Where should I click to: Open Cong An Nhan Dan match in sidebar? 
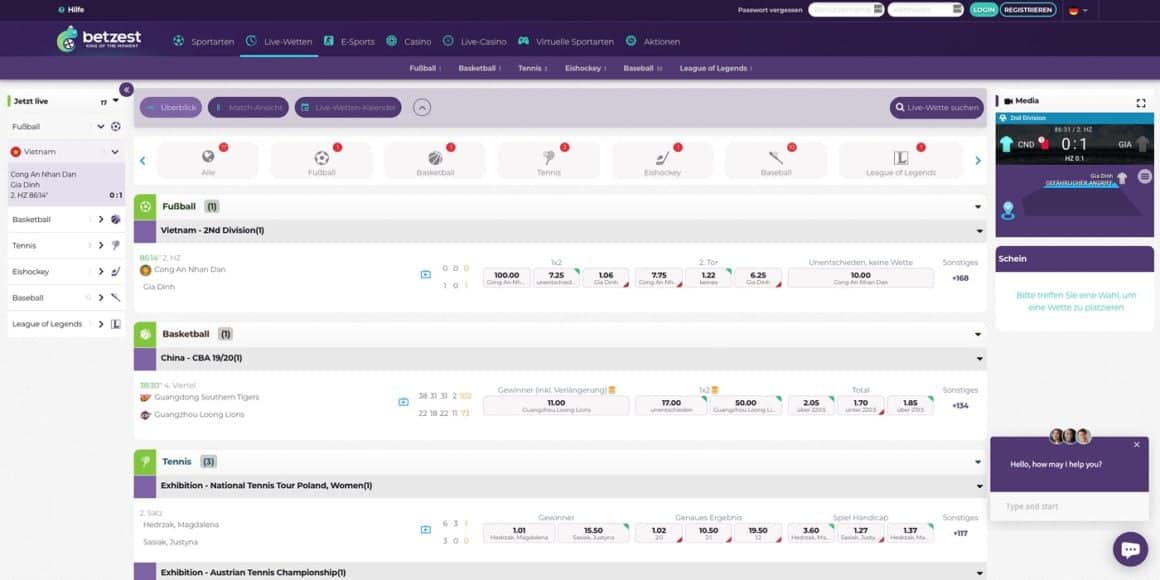tap(67, 185)
